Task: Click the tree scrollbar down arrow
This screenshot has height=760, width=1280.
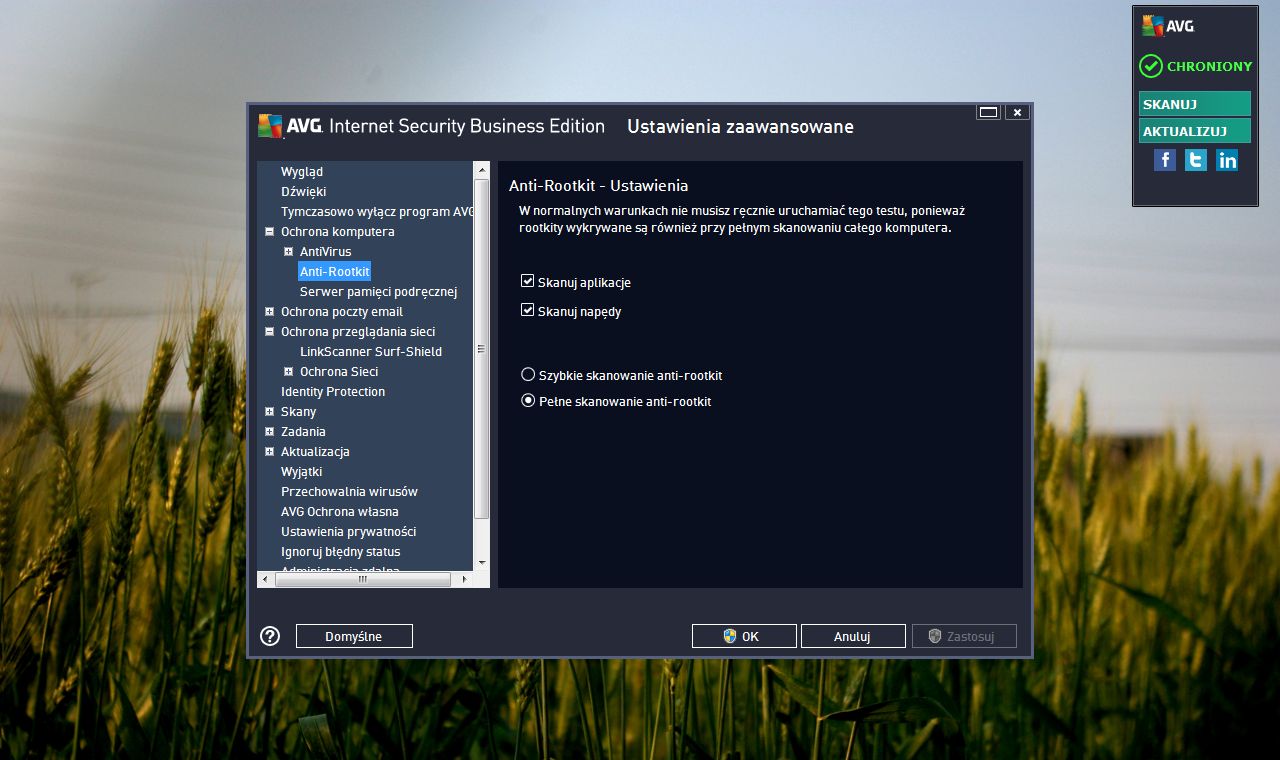Action: (x=482, y=563)
